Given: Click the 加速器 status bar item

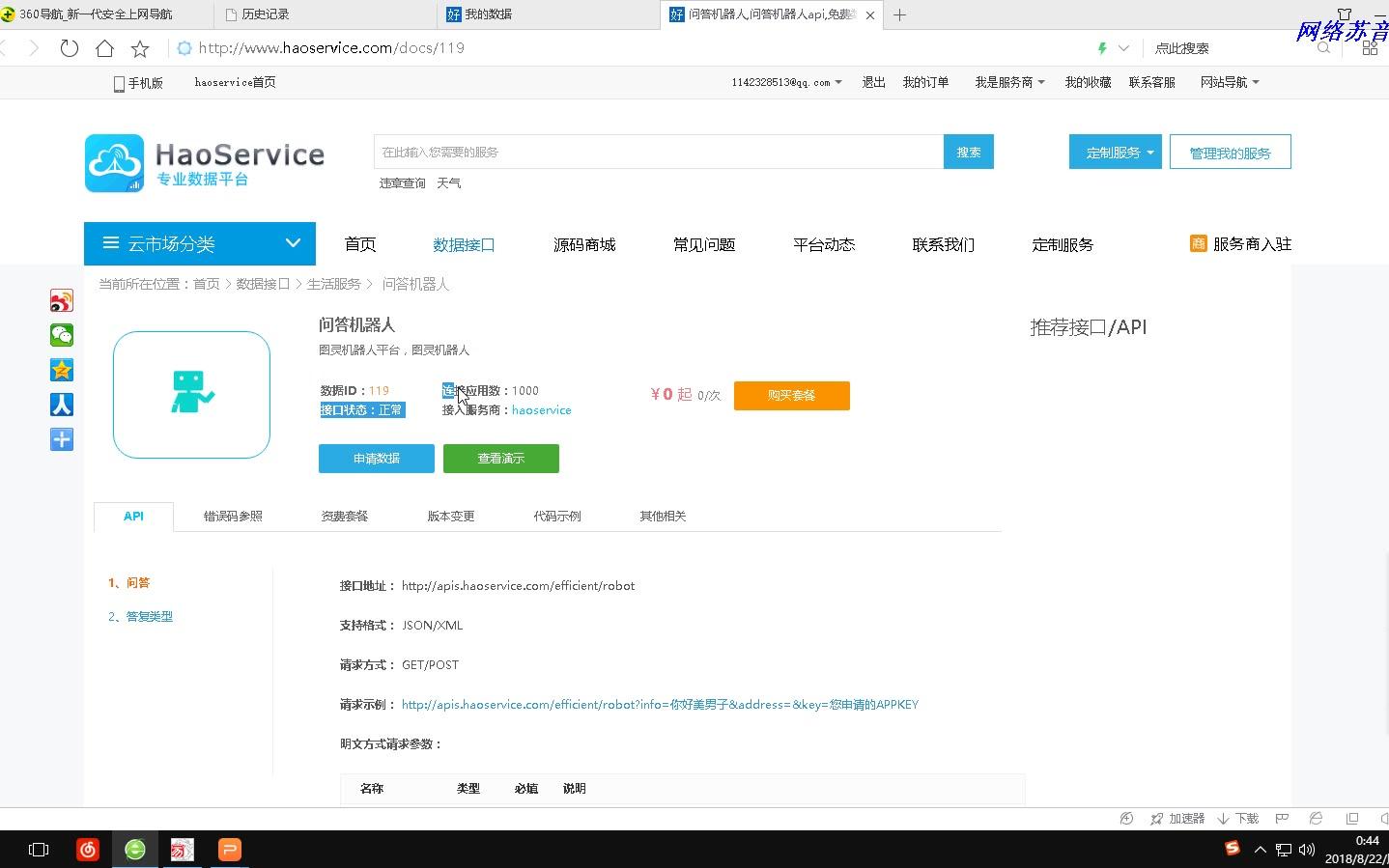Looking at the screenshot, I should click(x=1177, y=819).
